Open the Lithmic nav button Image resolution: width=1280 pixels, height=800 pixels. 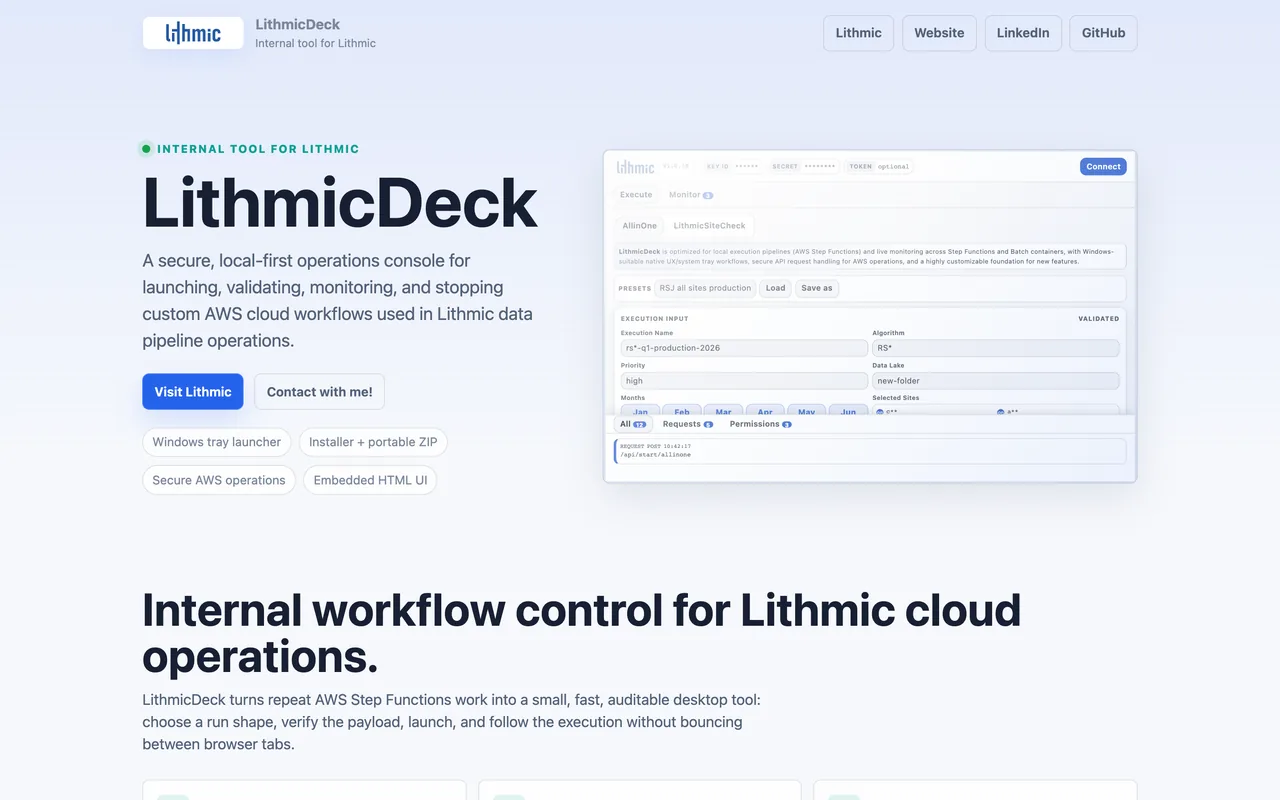point(859,33)
